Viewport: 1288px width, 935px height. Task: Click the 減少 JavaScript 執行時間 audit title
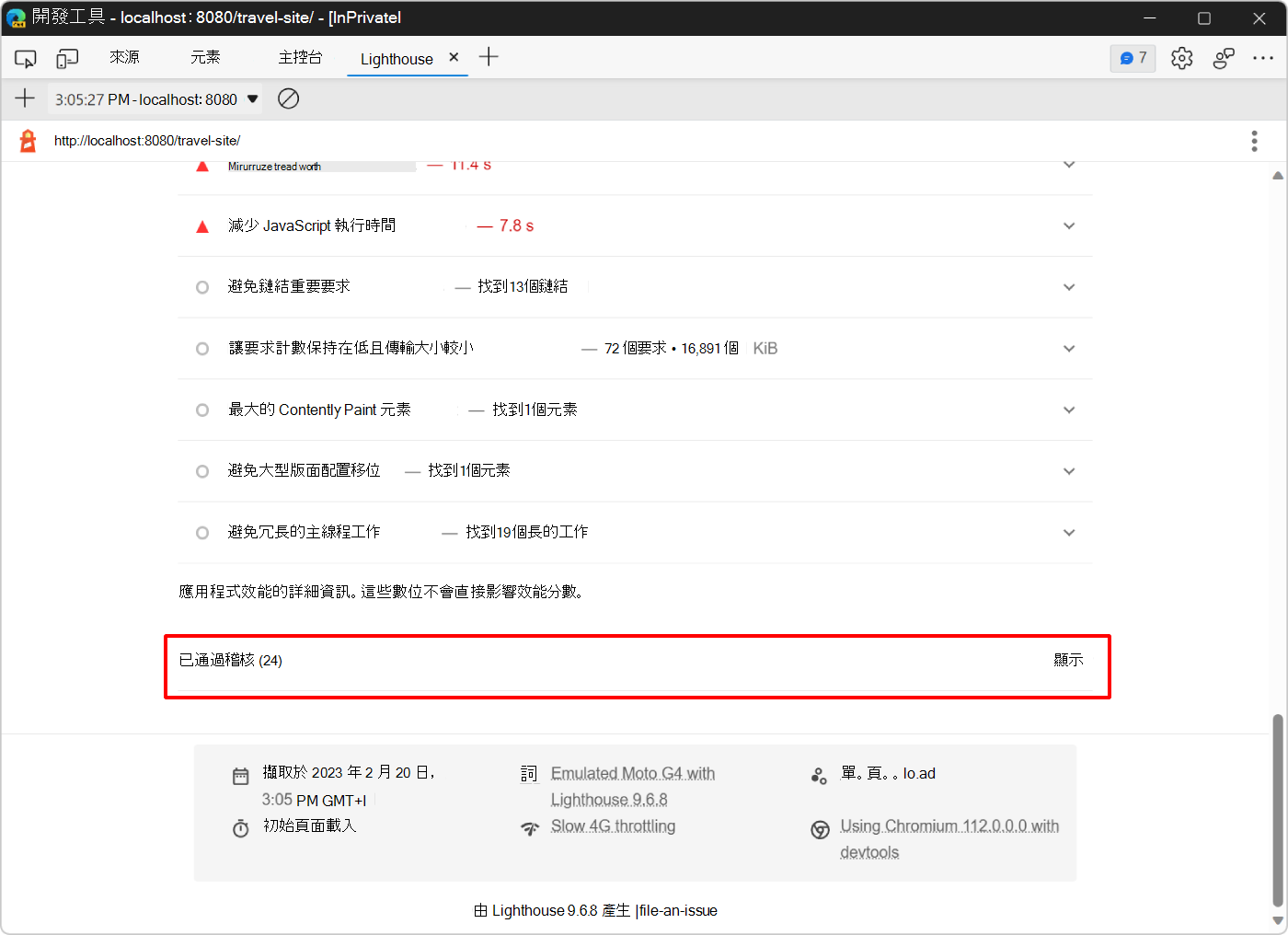pos(312,225)
